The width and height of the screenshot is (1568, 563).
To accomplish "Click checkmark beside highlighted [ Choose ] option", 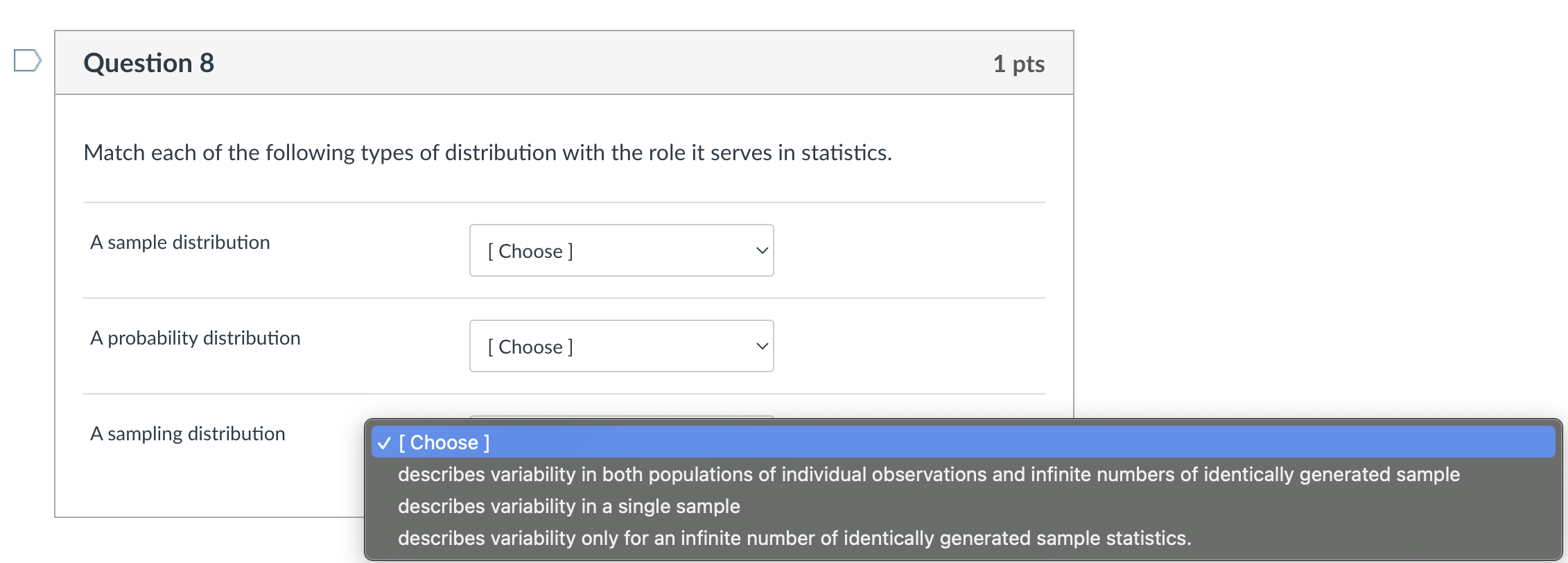I will [385, 443].
